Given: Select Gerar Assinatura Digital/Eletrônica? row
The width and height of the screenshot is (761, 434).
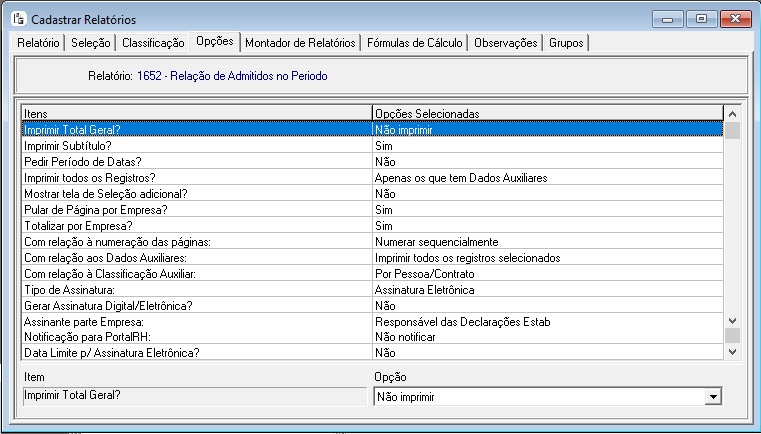Looking at the screenshot, I should (x=196, y=305).
